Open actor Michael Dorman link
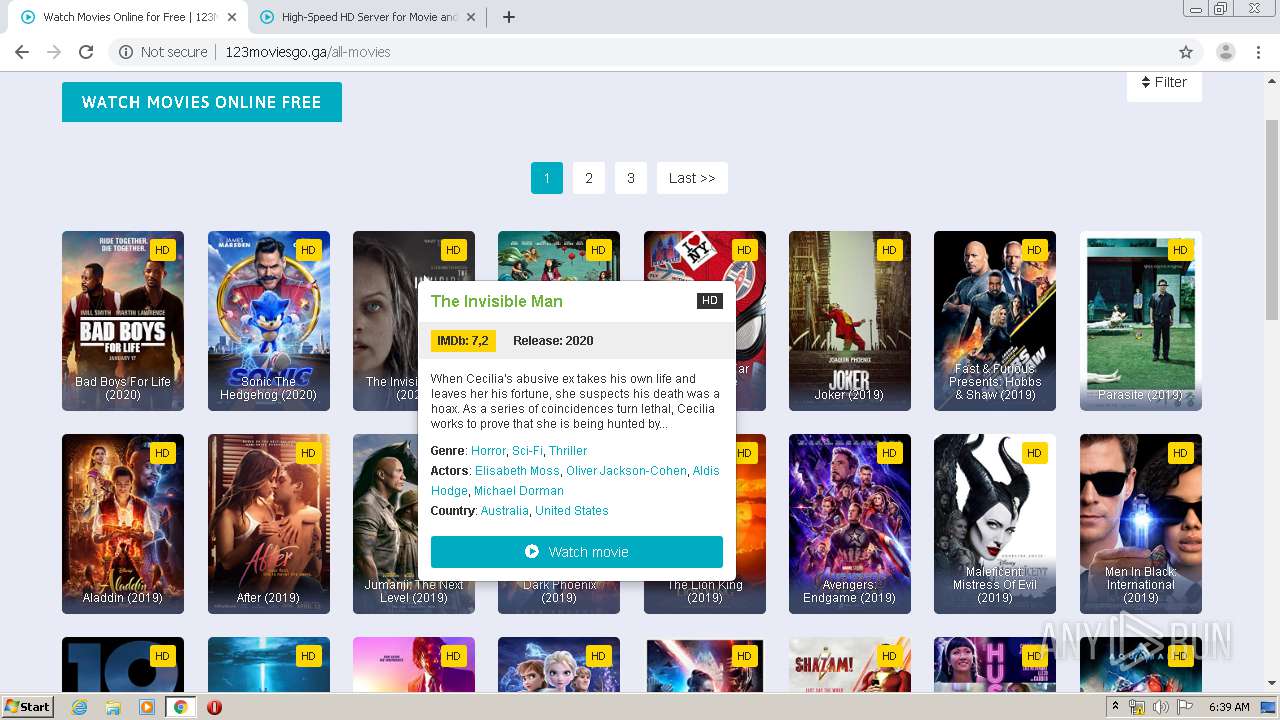The image size is (1280, 720). coord(519,491)
